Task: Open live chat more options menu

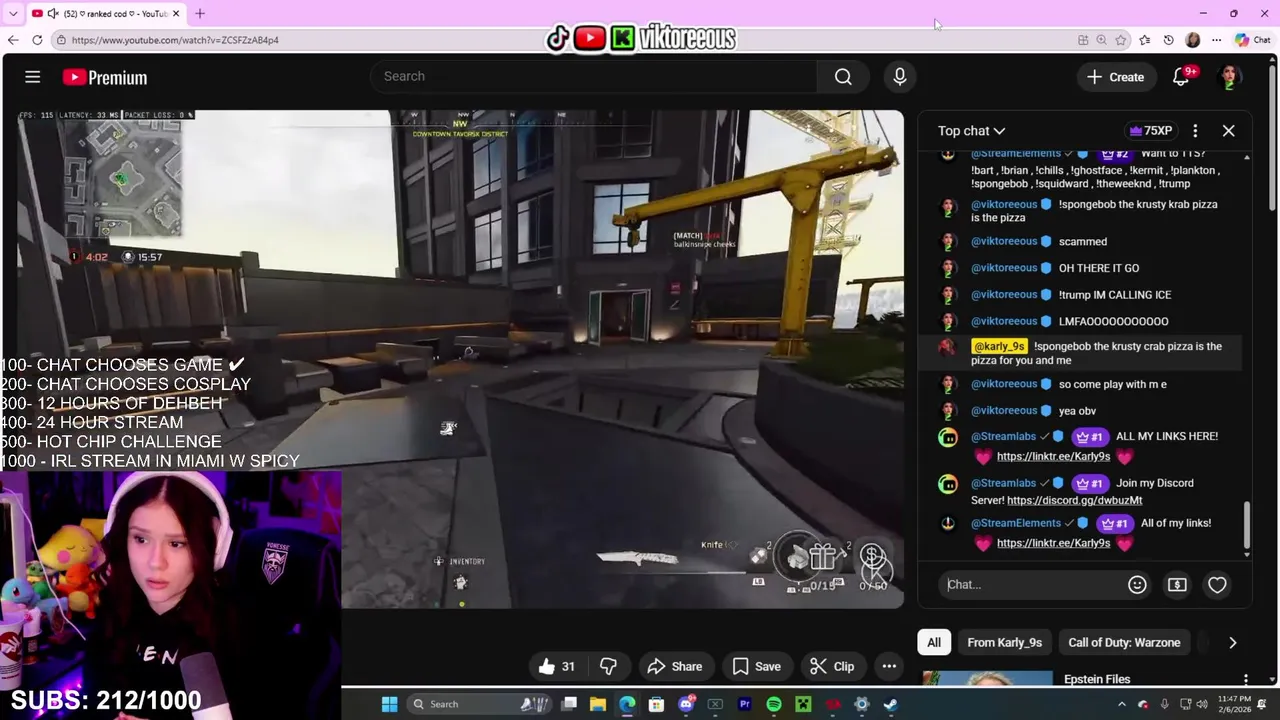Action: [x=1195, y=131]
